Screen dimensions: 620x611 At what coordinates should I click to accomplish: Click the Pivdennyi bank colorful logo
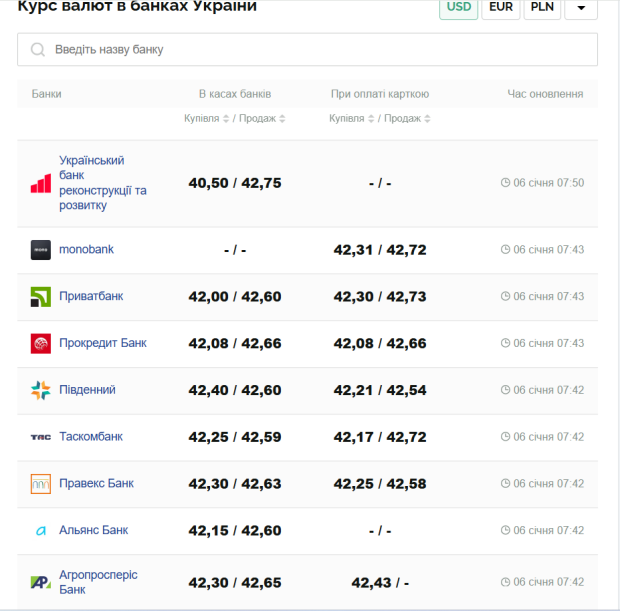40,390
